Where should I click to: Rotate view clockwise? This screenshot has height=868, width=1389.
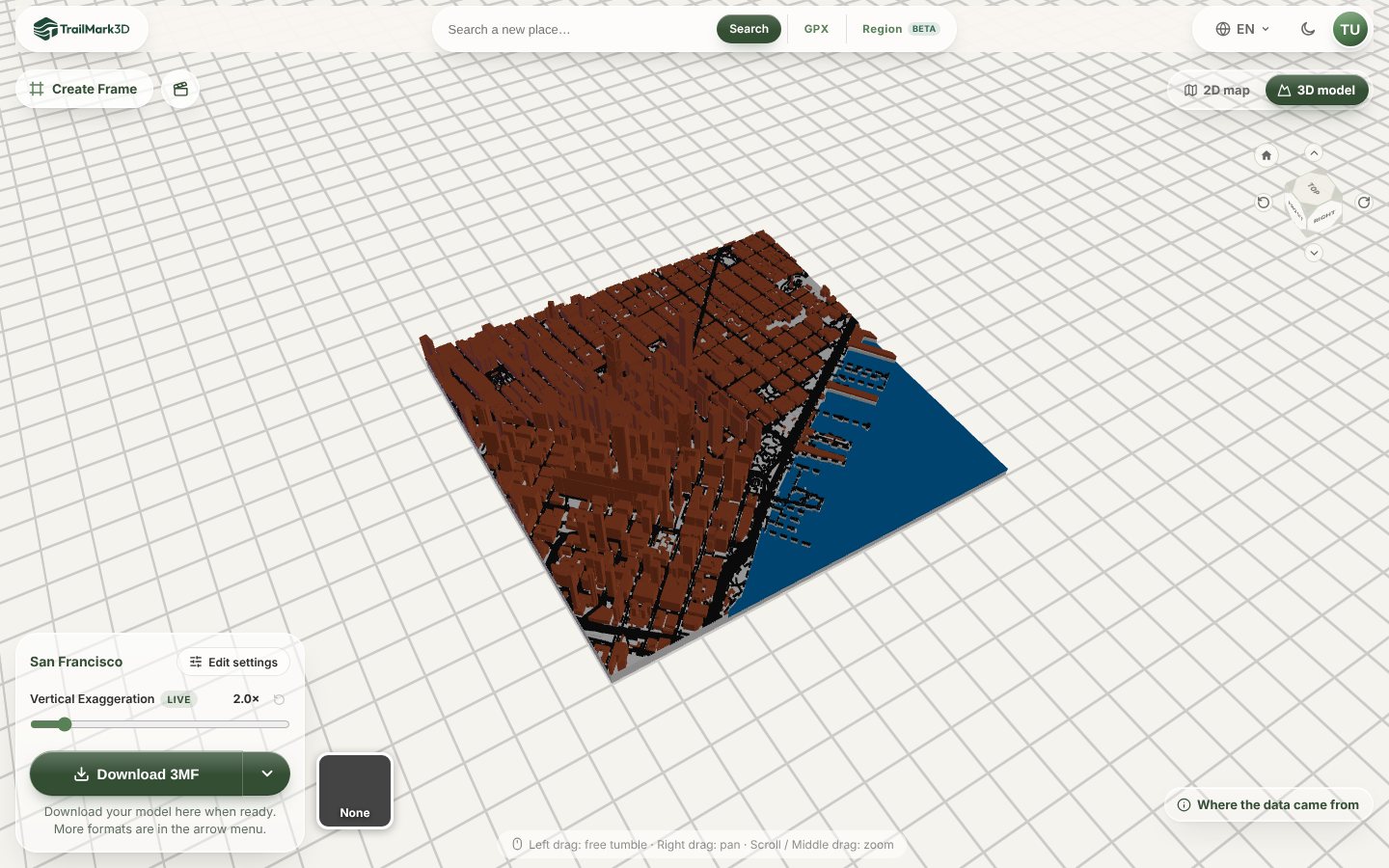pos(1364,203)
